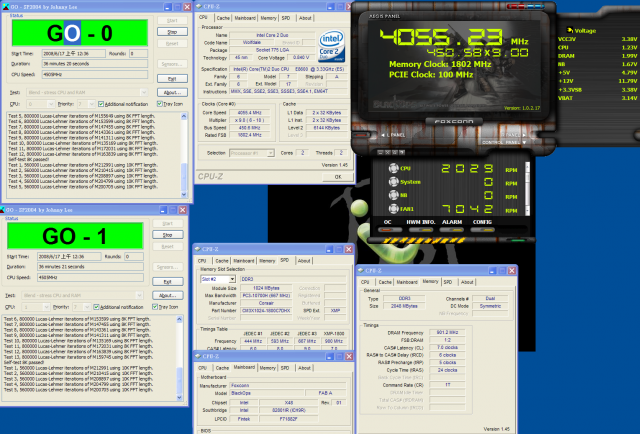Click the CPU fan icon in Aegis Panel
The width and height of the screenshot is (640, 434).
pos(393,168)
